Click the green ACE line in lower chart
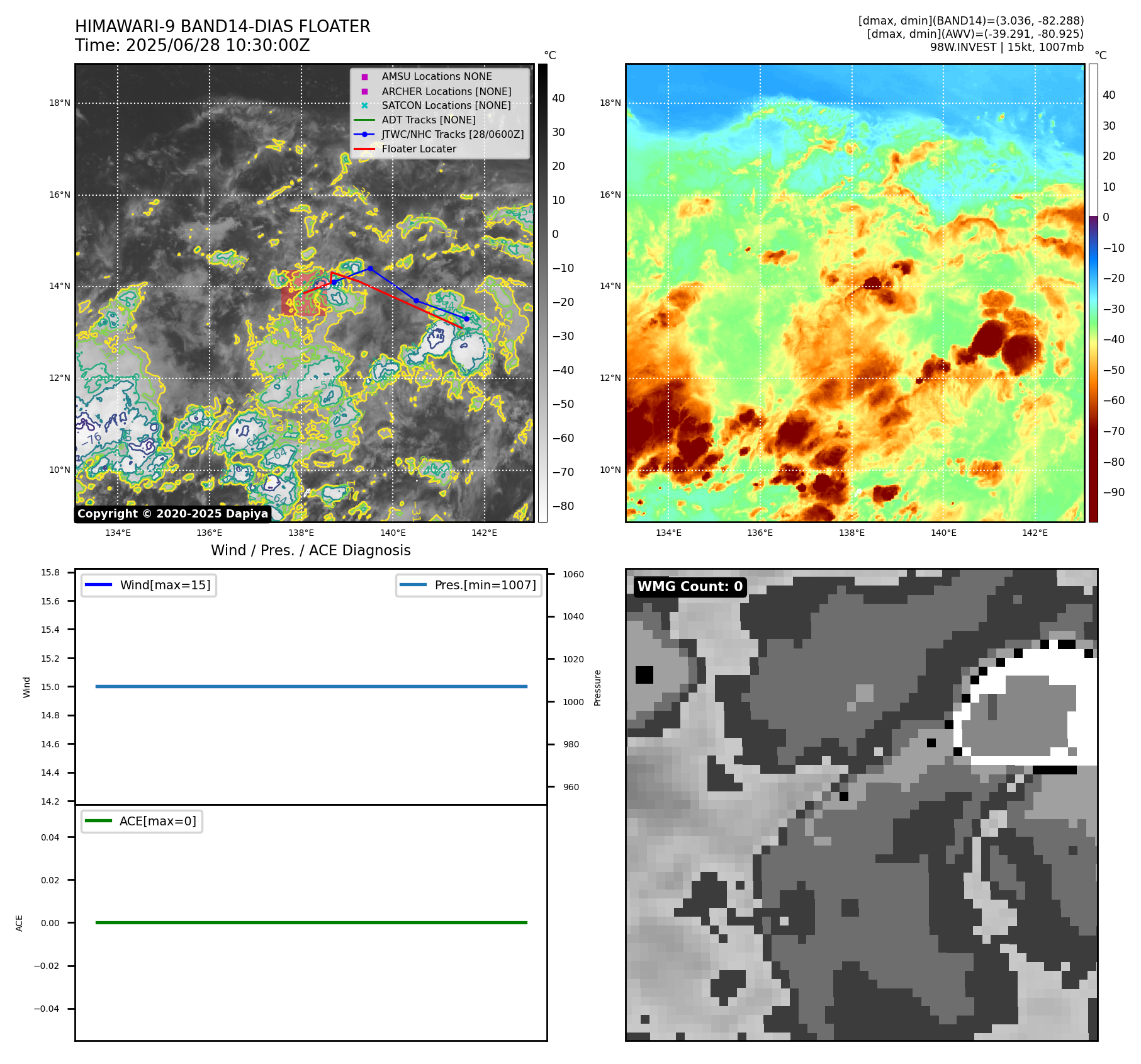The width and height of the screenshot is (1141, 1064). click(x=311, y=922)
